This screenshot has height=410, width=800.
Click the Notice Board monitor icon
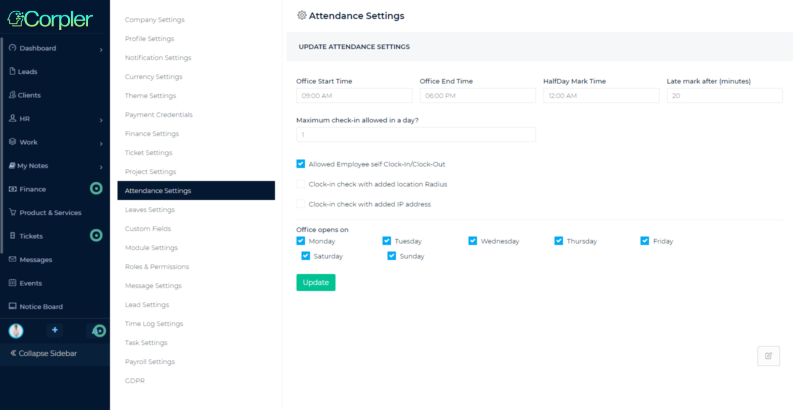12,307
